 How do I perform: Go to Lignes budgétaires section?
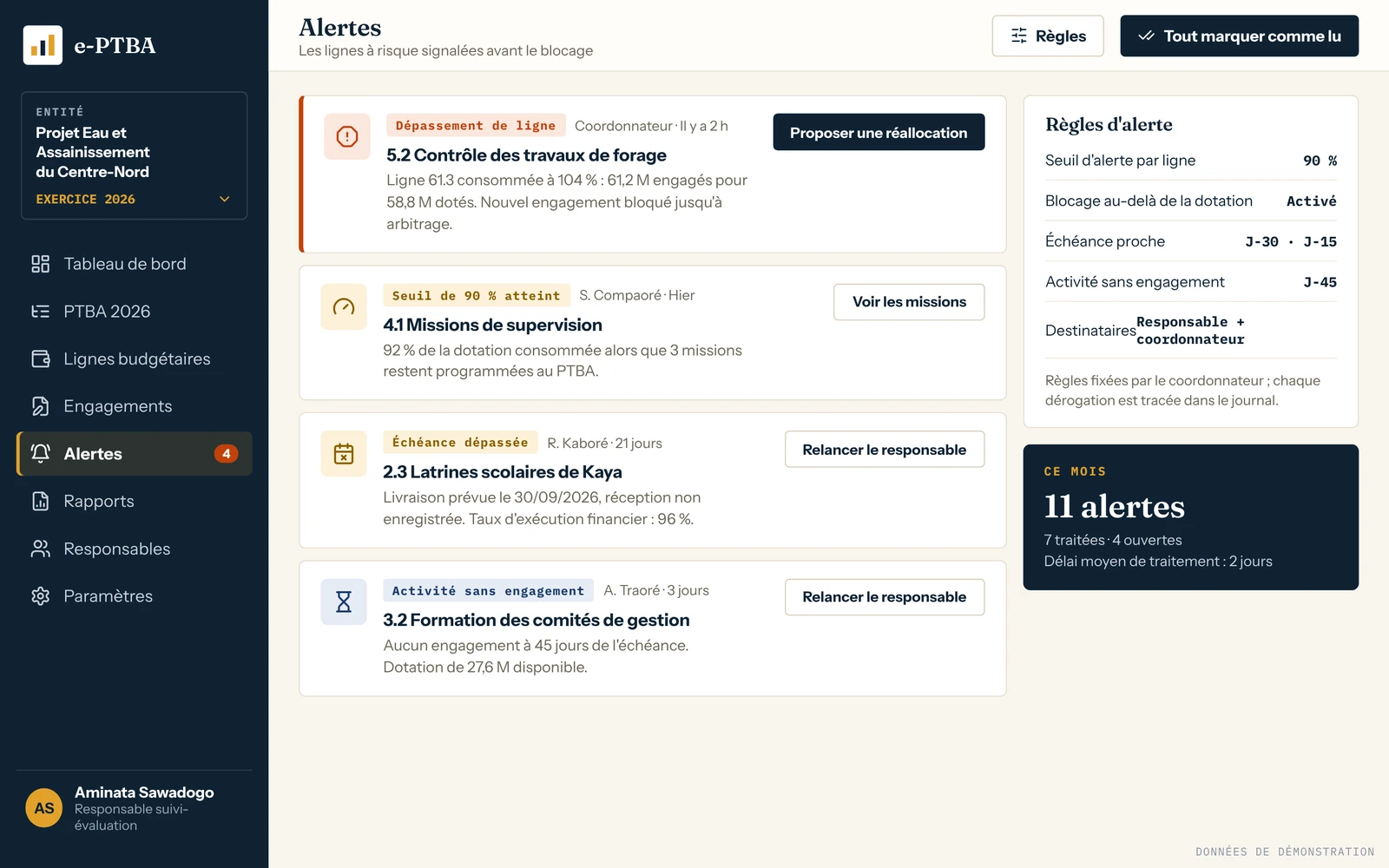pyautogui.click(x=135, y=358)
